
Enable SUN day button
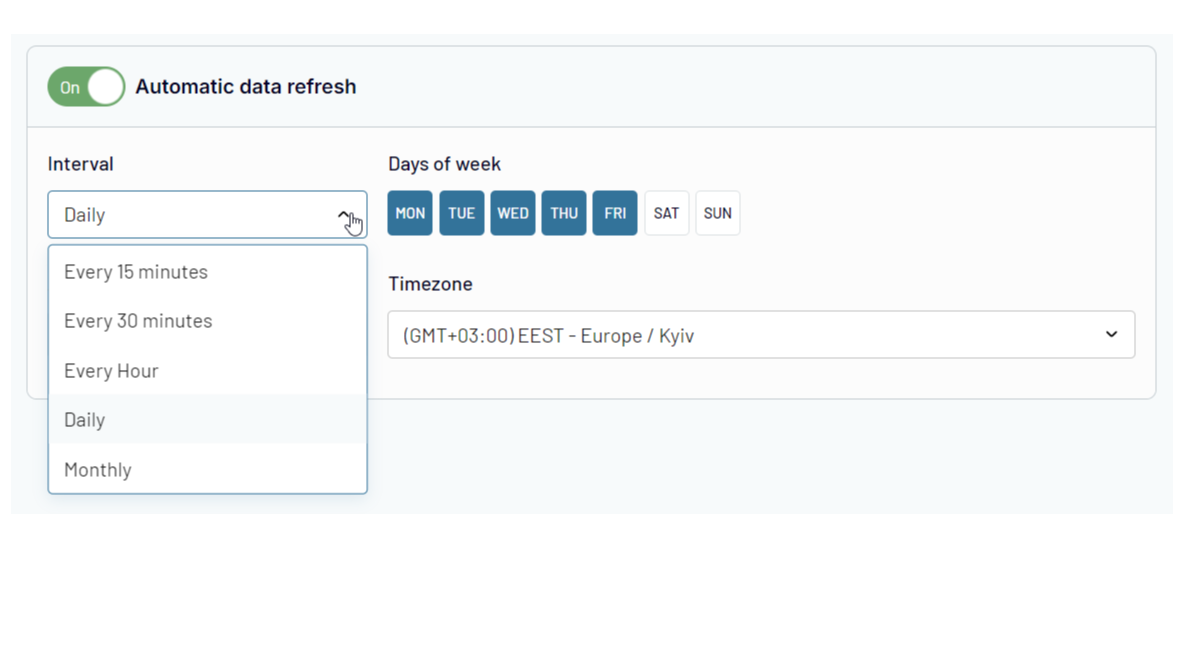[718, 213]
